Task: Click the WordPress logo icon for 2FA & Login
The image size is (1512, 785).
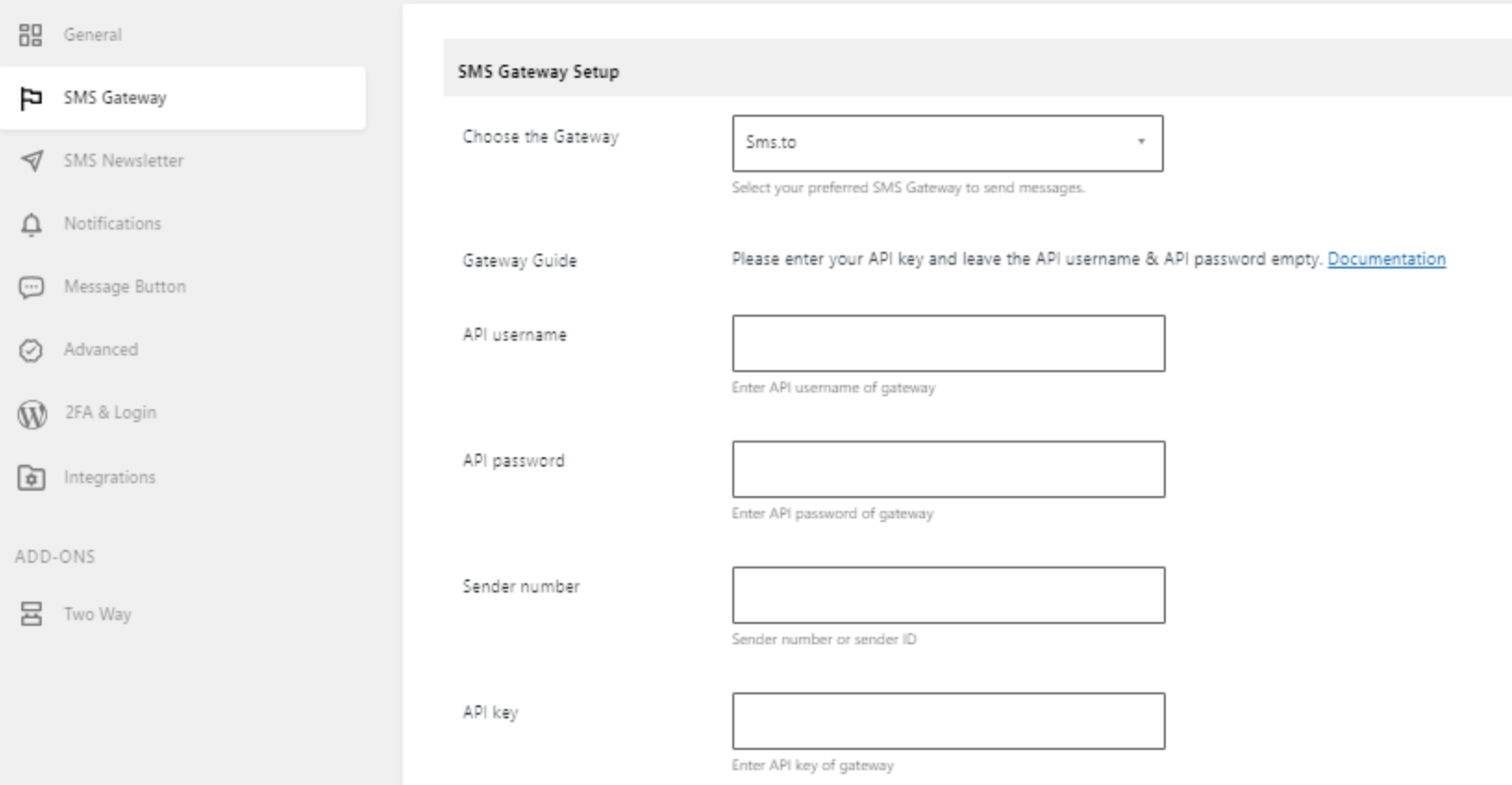Action: 31,414
